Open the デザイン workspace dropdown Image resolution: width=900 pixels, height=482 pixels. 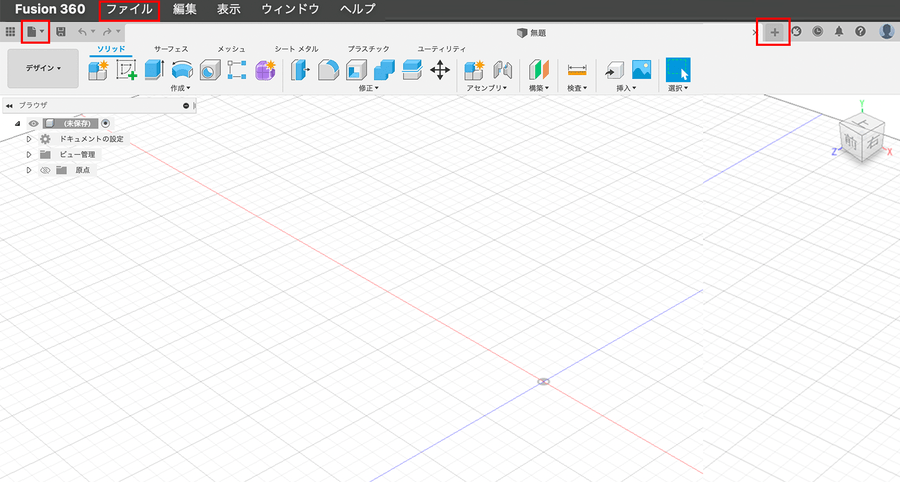[43, 69]
